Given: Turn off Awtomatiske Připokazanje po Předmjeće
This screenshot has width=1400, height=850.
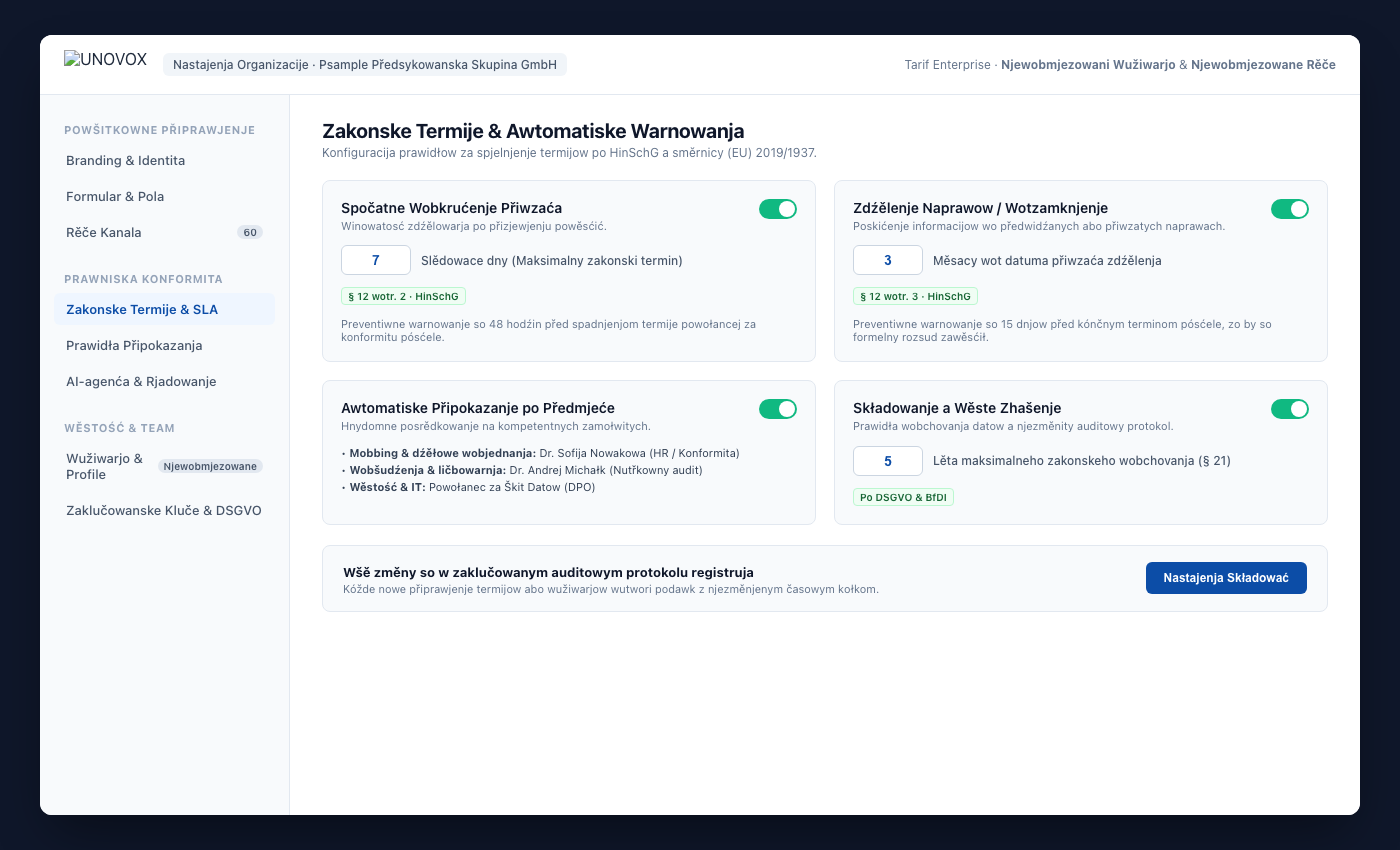Looking at the screenshot, I should 778,409.
